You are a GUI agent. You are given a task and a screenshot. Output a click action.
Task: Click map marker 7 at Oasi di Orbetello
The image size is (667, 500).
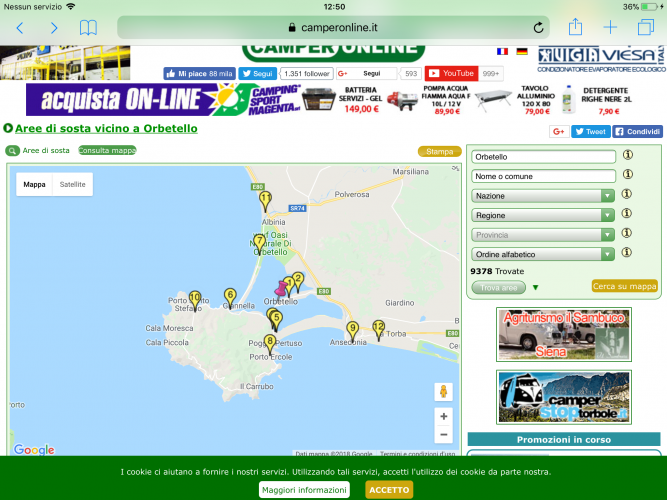coord(259,244)
